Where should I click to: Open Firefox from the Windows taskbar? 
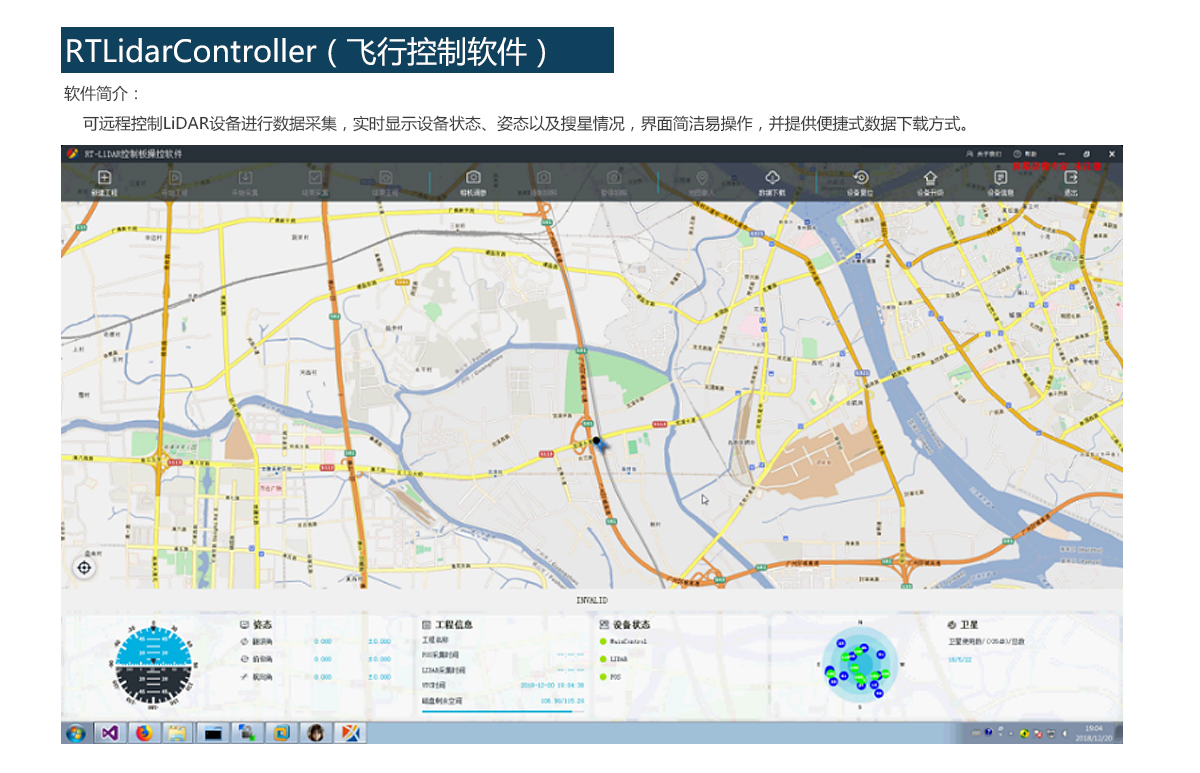point(143,733)
